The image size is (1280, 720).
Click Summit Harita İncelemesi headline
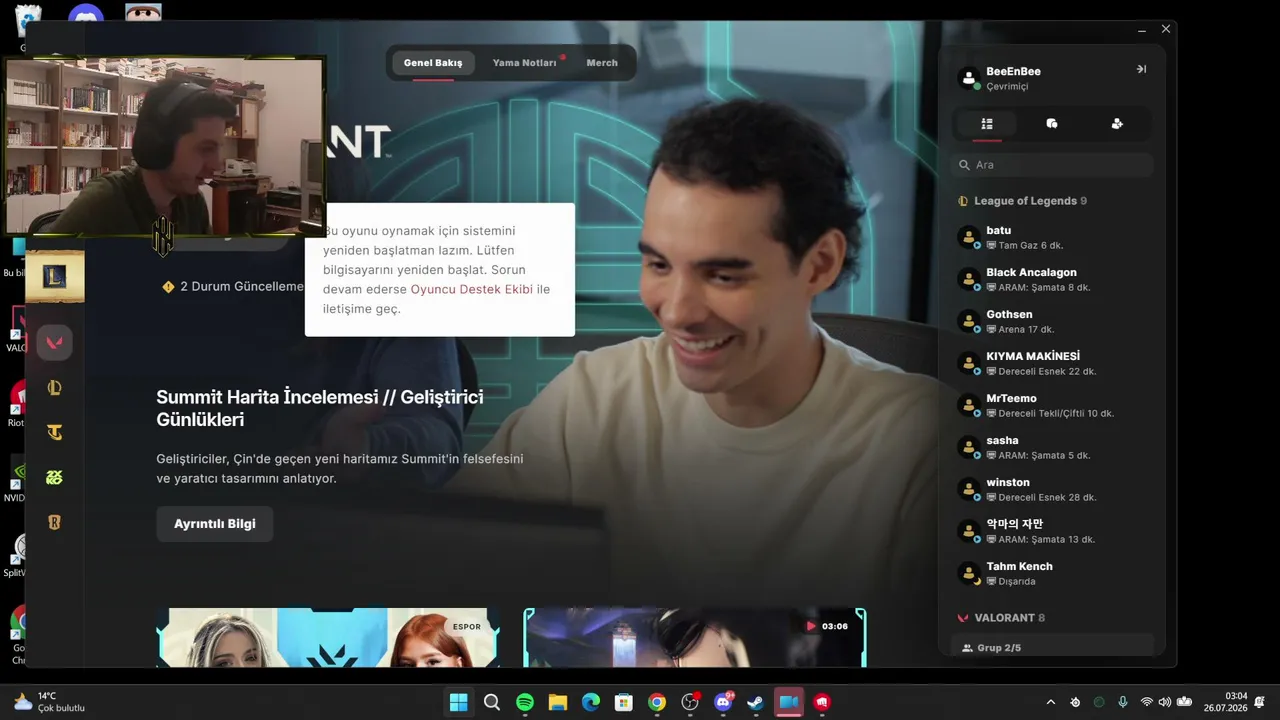[x=320, y=408]
